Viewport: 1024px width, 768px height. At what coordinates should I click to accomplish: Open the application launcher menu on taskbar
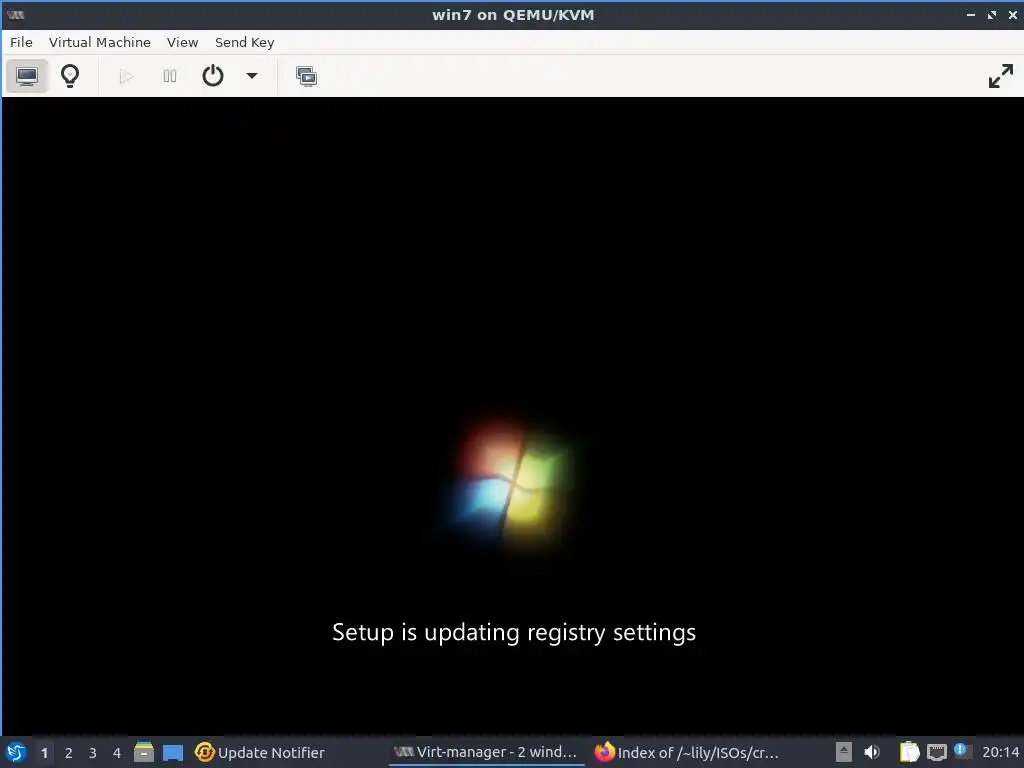point(16,752)
